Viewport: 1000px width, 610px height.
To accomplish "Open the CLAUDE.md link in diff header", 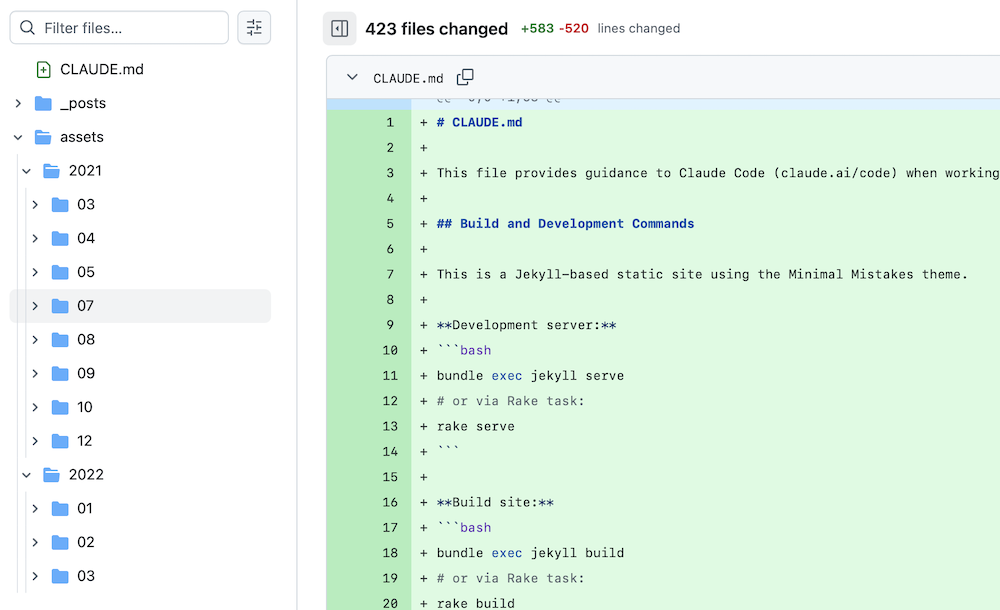I will pyautogui.click(x=408, y=78).
